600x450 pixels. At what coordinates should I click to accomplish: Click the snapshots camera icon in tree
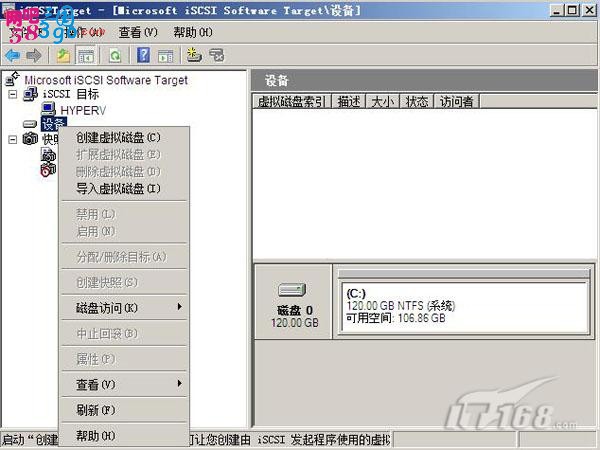(30, 139)
